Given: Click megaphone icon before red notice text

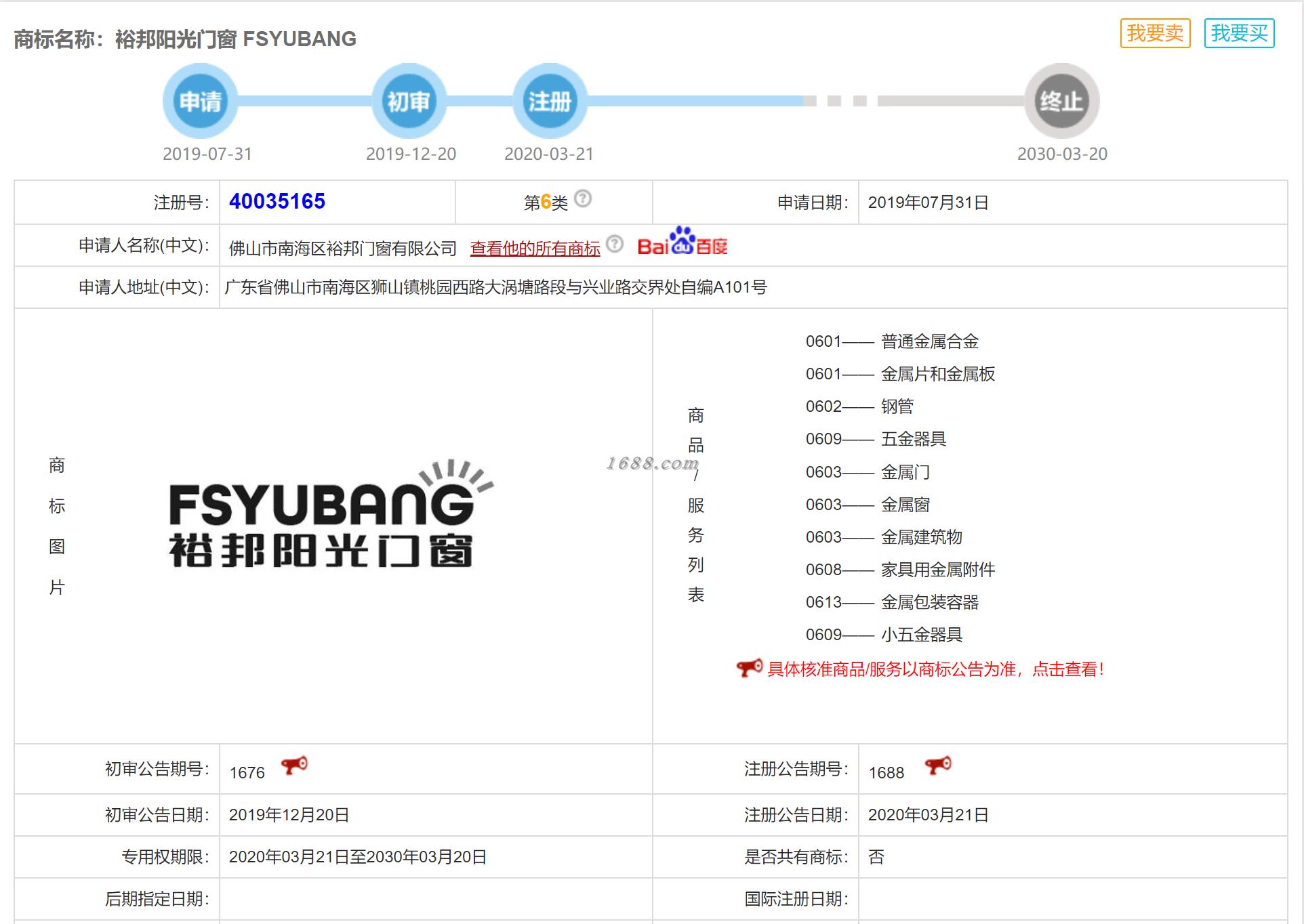Looking at the screenshot, I should pyautogui.click(x=749, y=668).
